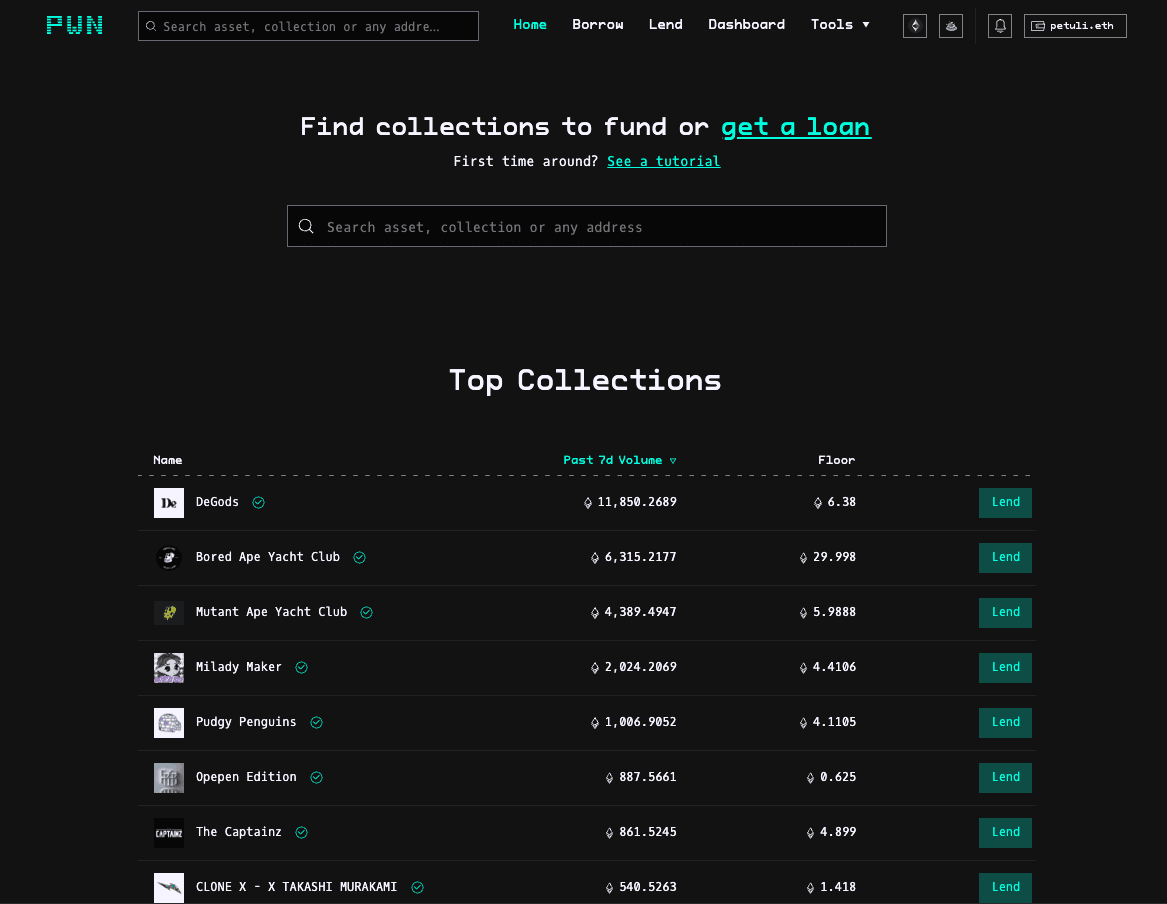The height and width of the screenshot is (904, 1167).
Task: Click Bored Ape Yacht Club verified badge
Action: [359, 557]
